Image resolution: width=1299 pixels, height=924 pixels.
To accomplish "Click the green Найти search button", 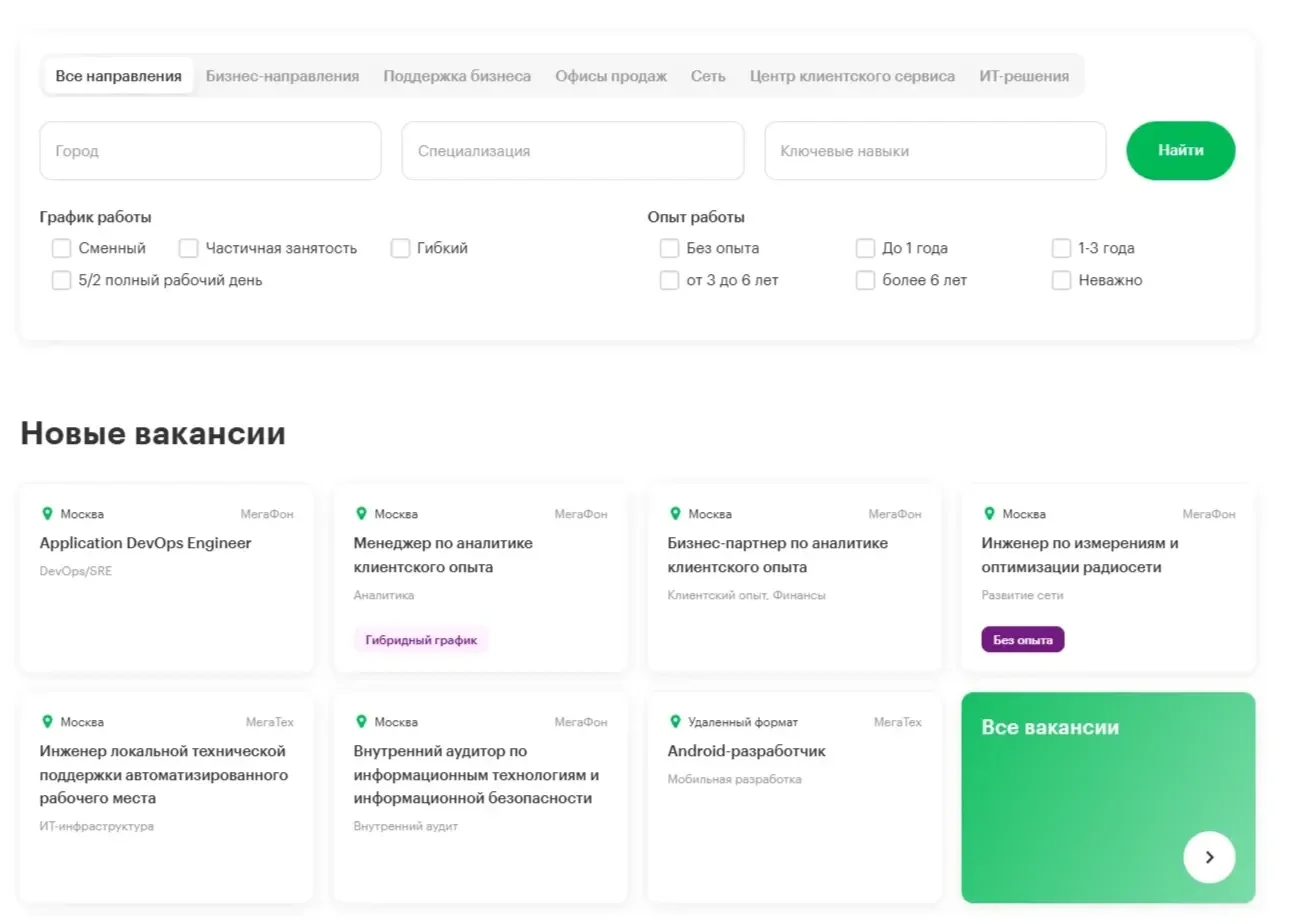I will tap(1181, 151).
